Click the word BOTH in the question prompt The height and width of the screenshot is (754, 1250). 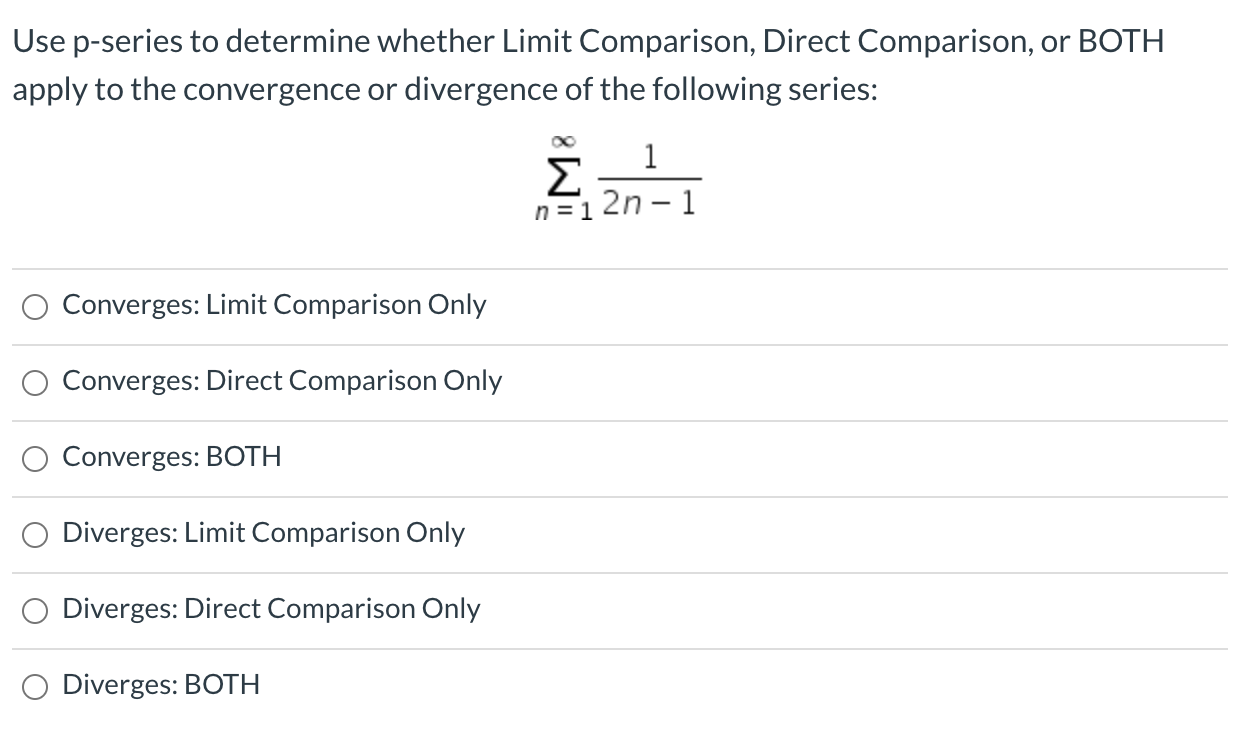point(1119,41)
